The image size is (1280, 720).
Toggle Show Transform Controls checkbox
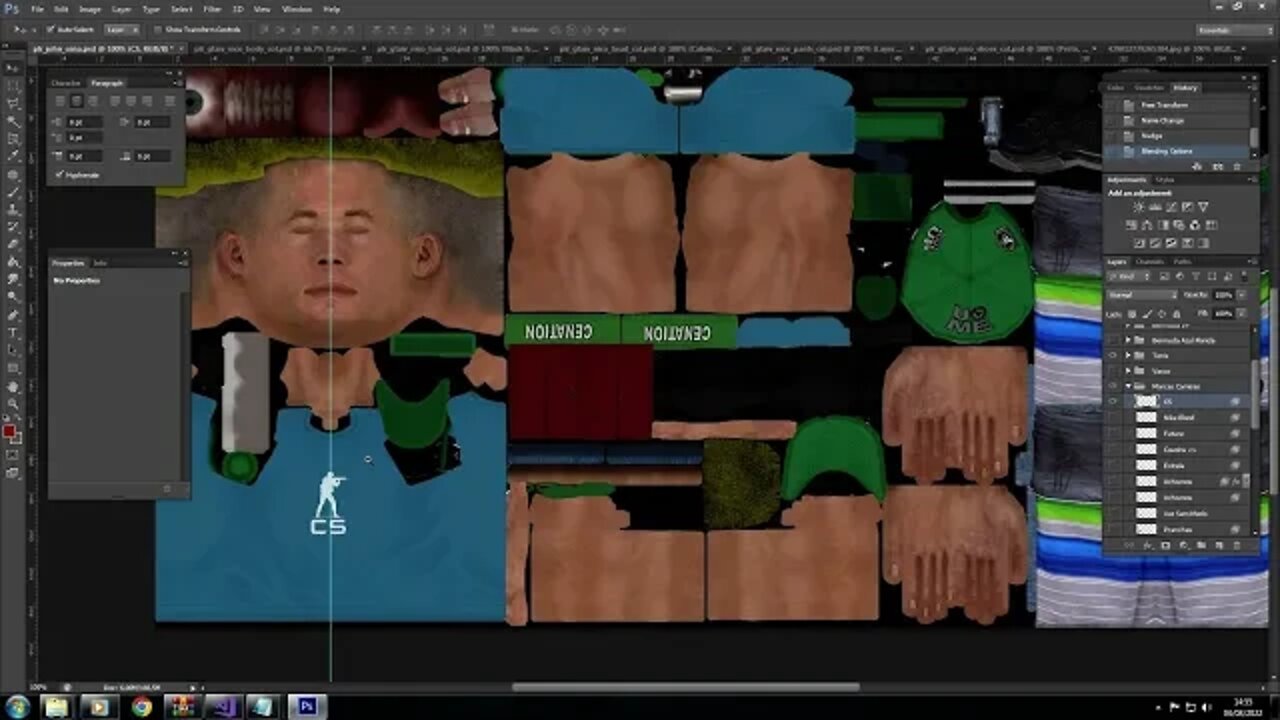coord(159,30)
